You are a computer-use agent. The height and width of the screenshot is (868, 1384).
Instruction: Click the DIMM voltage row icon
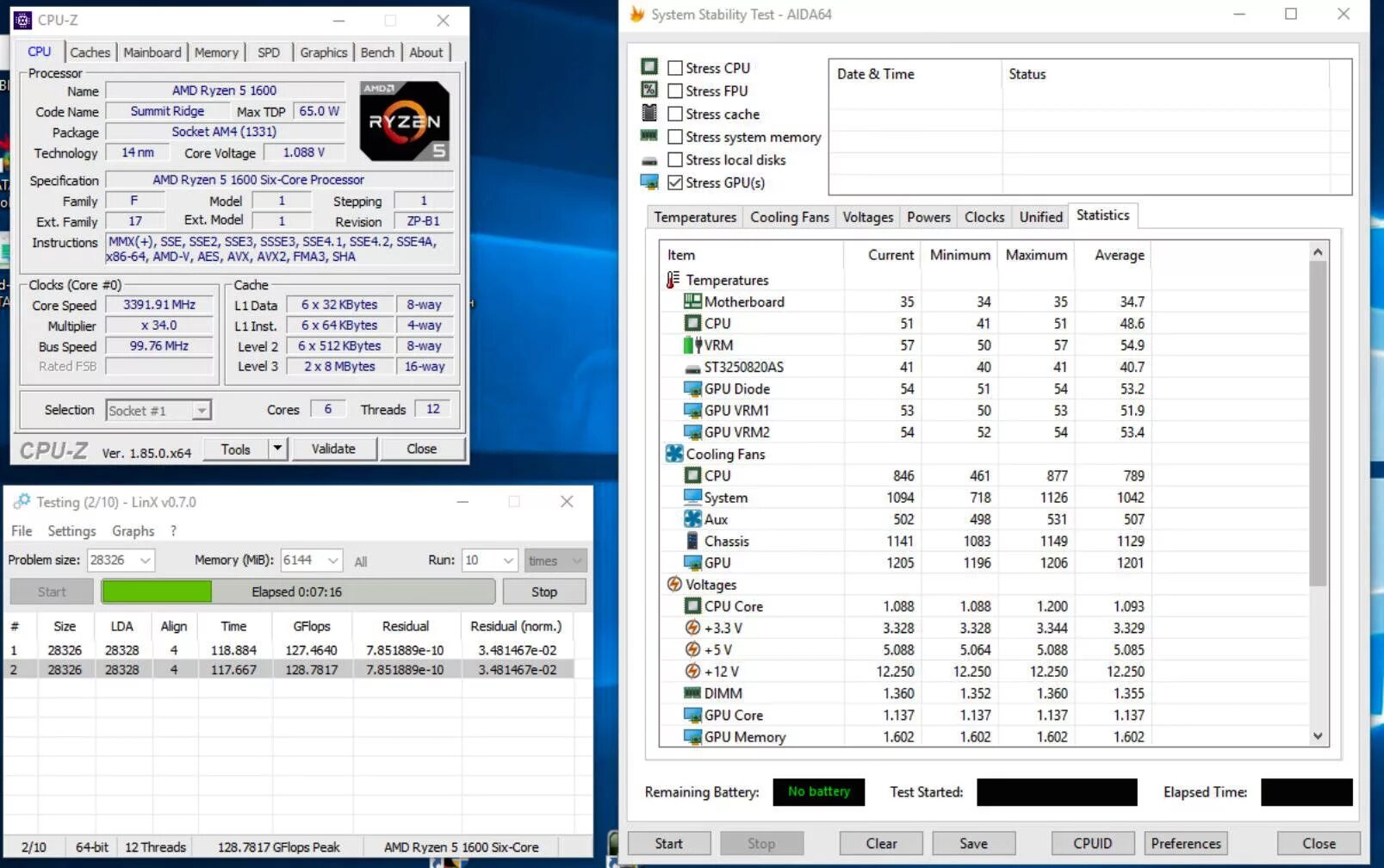point(692,692)
